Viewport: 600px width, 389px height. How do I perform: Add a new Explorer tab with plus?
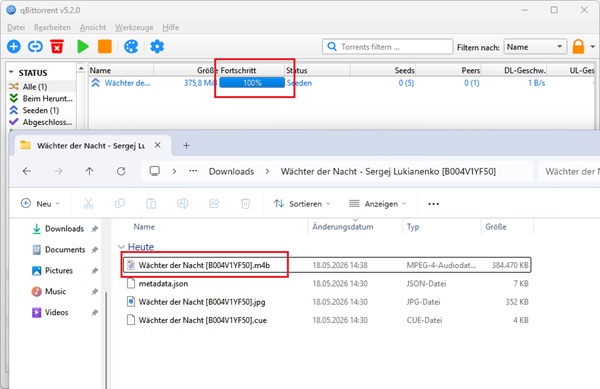(x=186, y=145)
